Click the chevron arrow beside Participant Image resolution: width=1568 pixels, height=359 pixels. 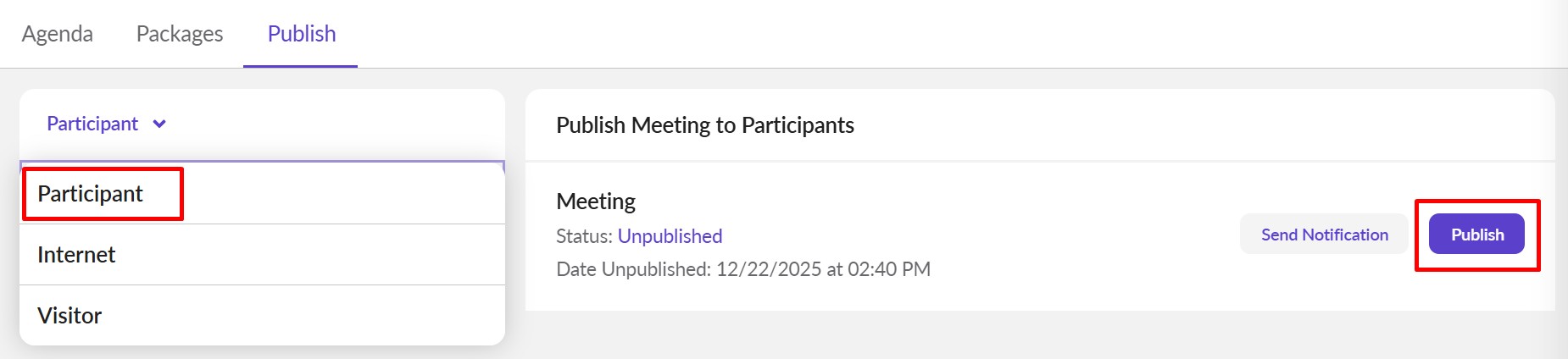click(x=159, y=124)
